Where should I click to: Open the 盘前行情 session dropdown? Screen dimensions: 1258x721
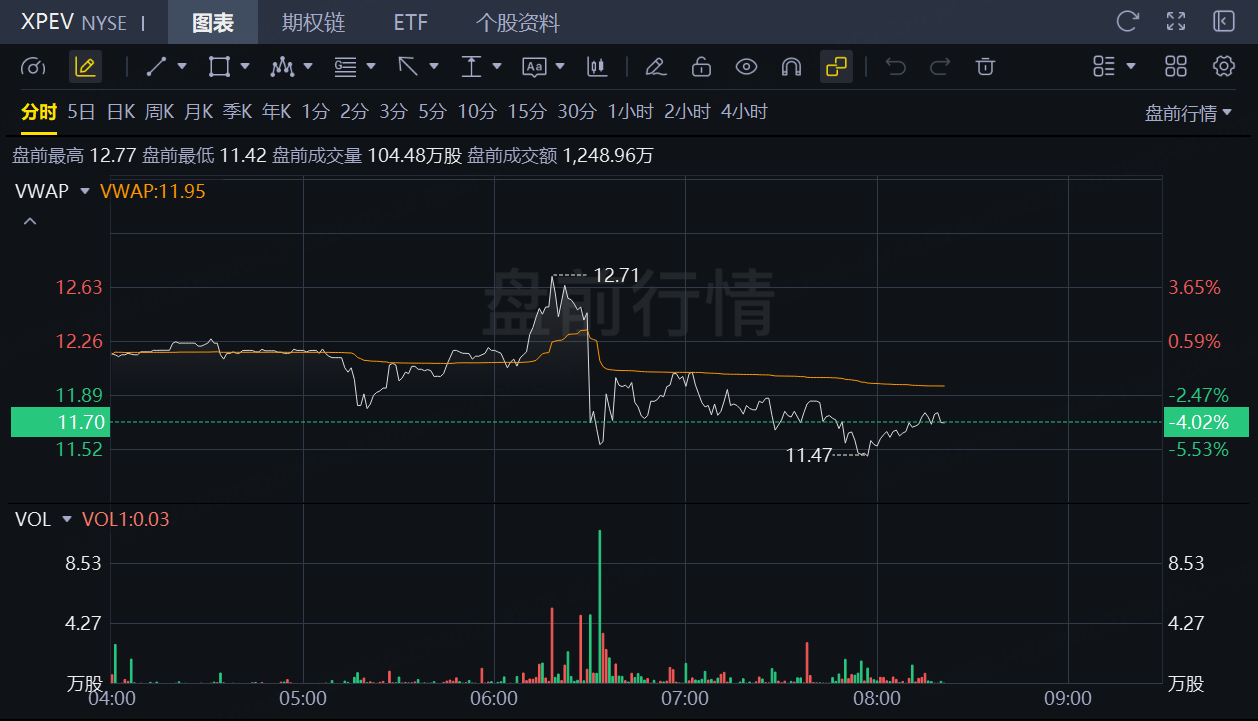coord(1189,113)
